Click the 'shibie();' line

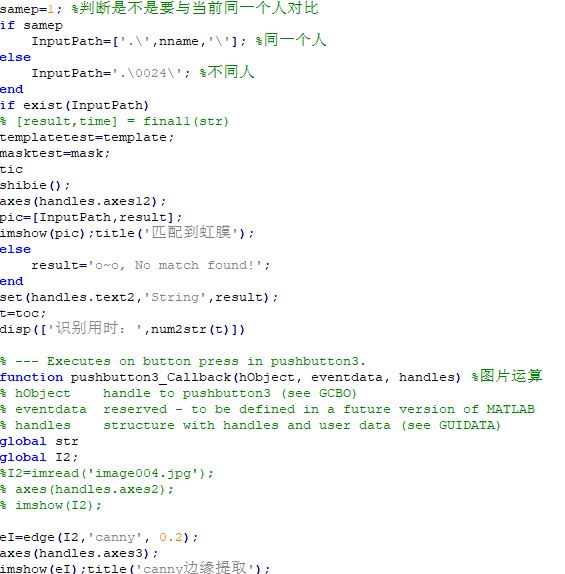(x=35, y=185)
